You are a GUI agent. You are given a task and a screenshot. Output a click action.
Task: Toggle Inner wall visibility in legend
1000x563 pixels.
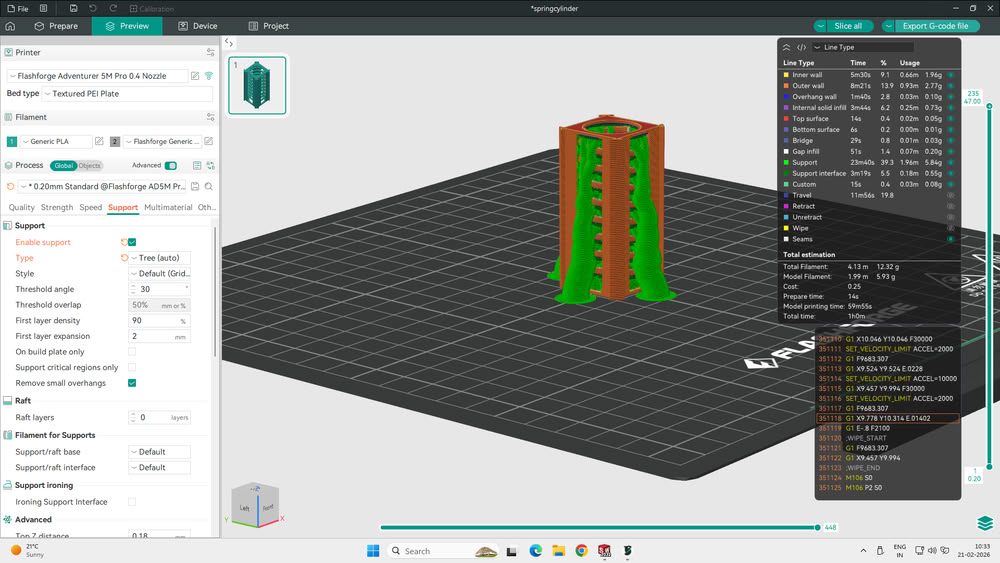point(950,75)
